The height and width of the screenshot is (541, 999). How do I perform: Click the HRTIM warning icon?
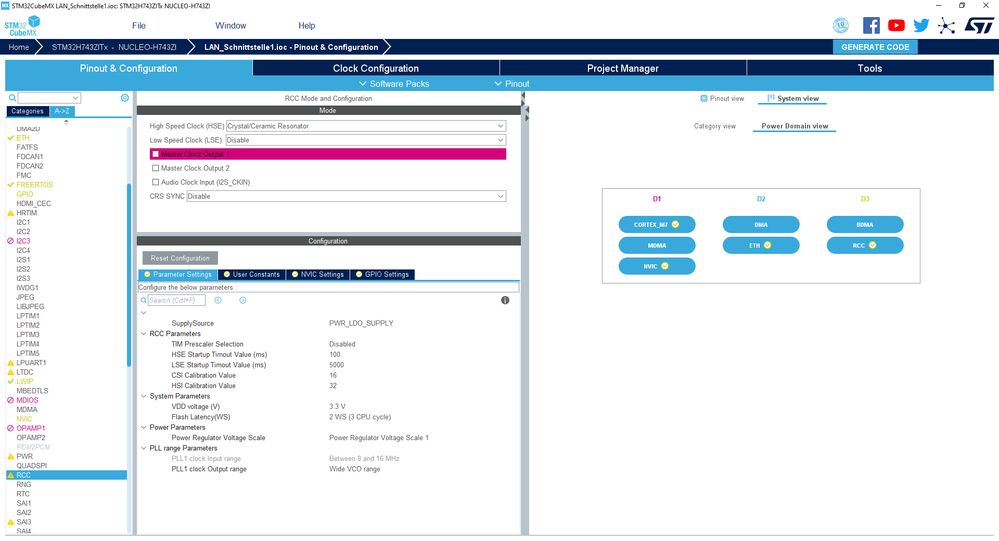(x=10, y=213)
